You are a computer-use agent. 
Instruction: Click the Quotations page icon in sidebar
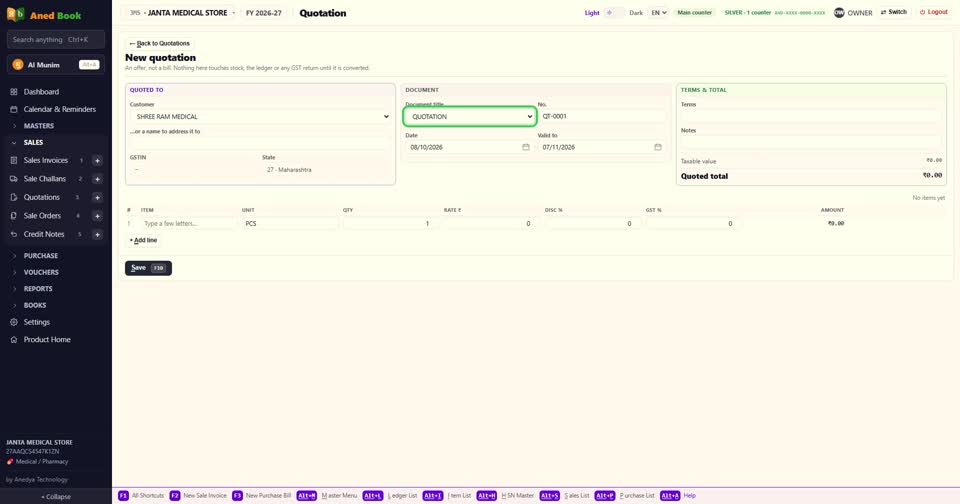coord(13,197)
